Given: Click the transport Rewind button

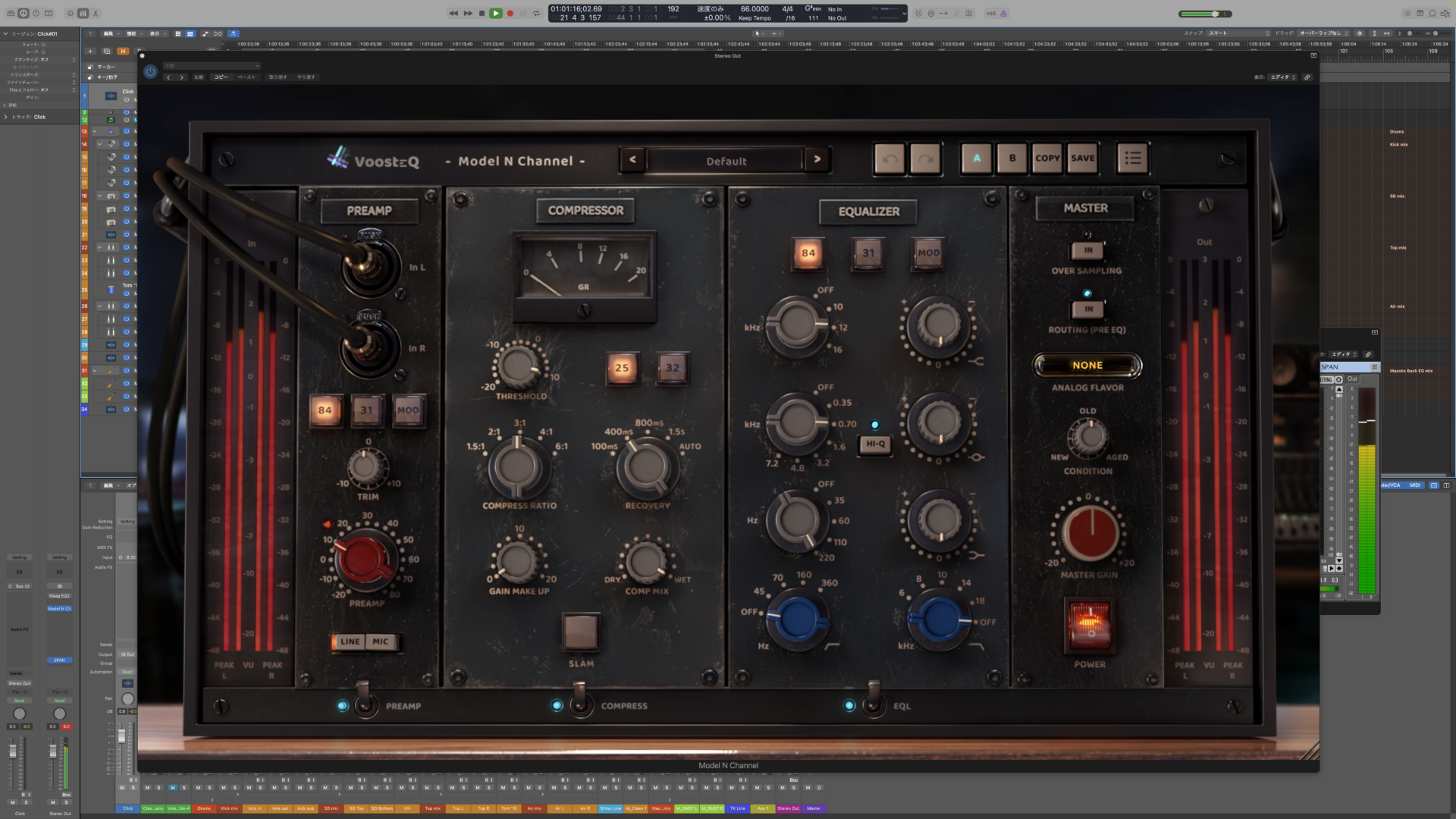Looking at the screenshot, I should [453, 13].
